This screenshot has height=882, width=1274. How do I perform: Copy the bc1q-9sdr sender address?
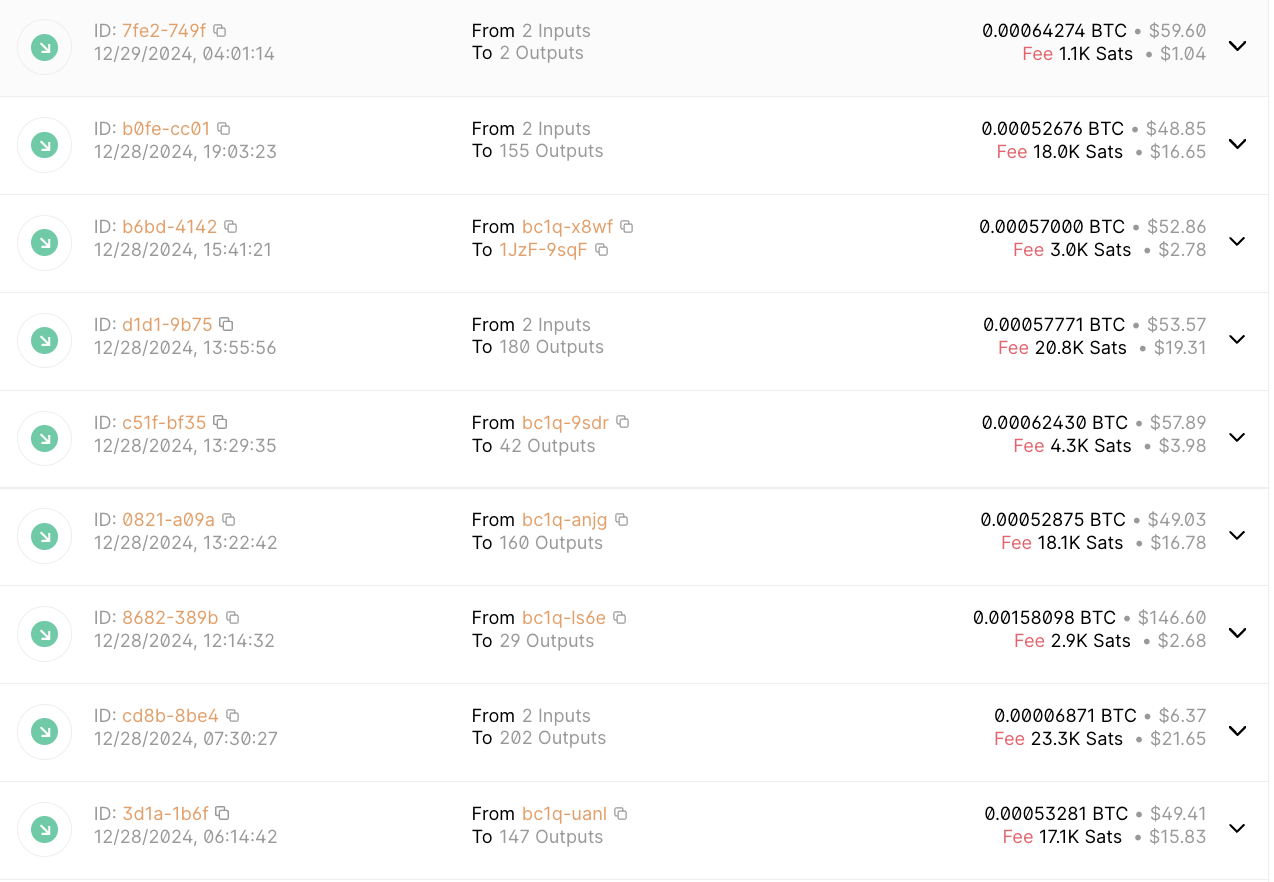[x=623, y=423]
